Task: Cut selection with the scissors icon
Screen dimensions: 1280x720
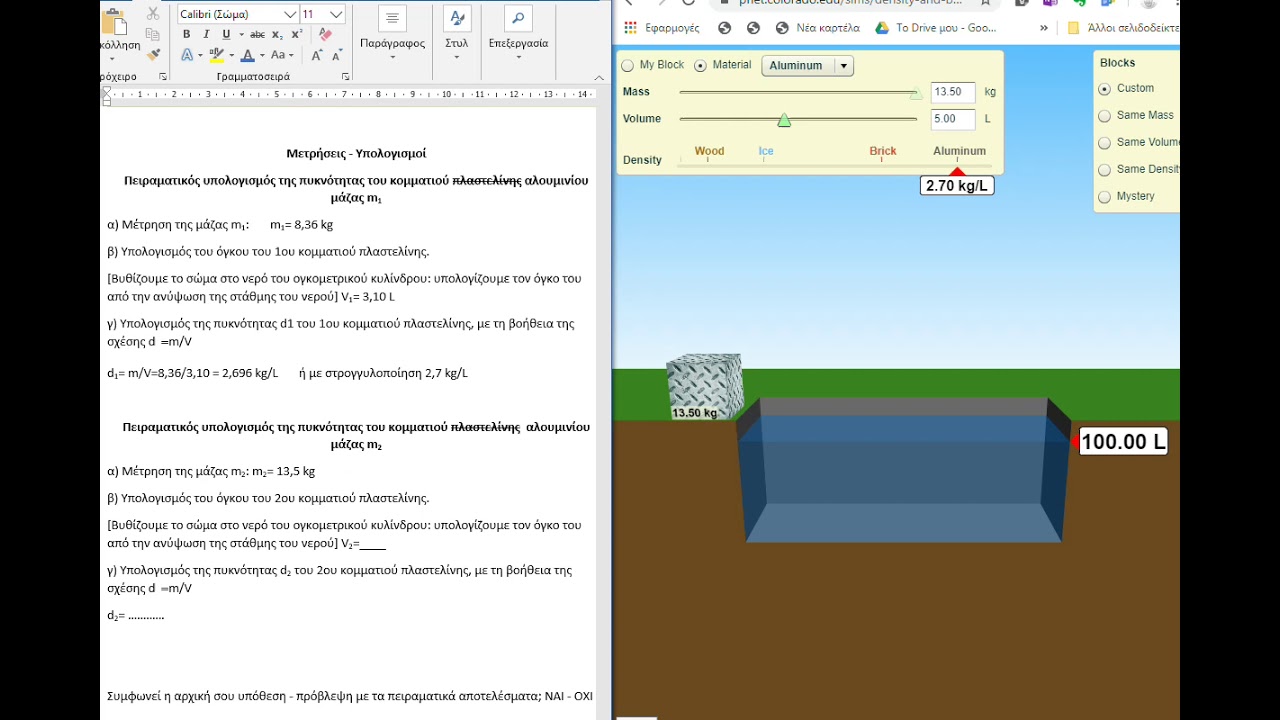Action: 153,14
